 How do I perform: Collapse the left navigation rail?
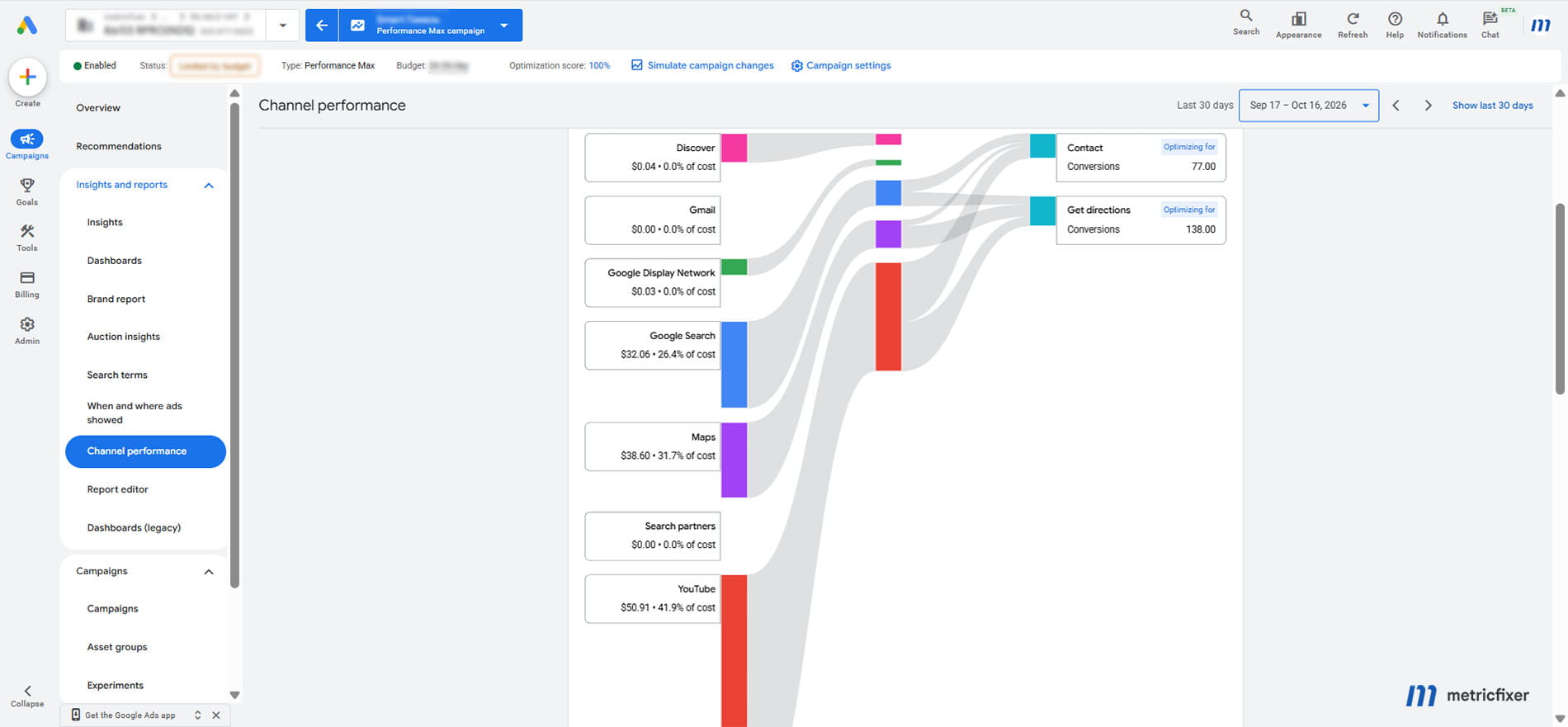pyautogui.click(x=27, y=696)
